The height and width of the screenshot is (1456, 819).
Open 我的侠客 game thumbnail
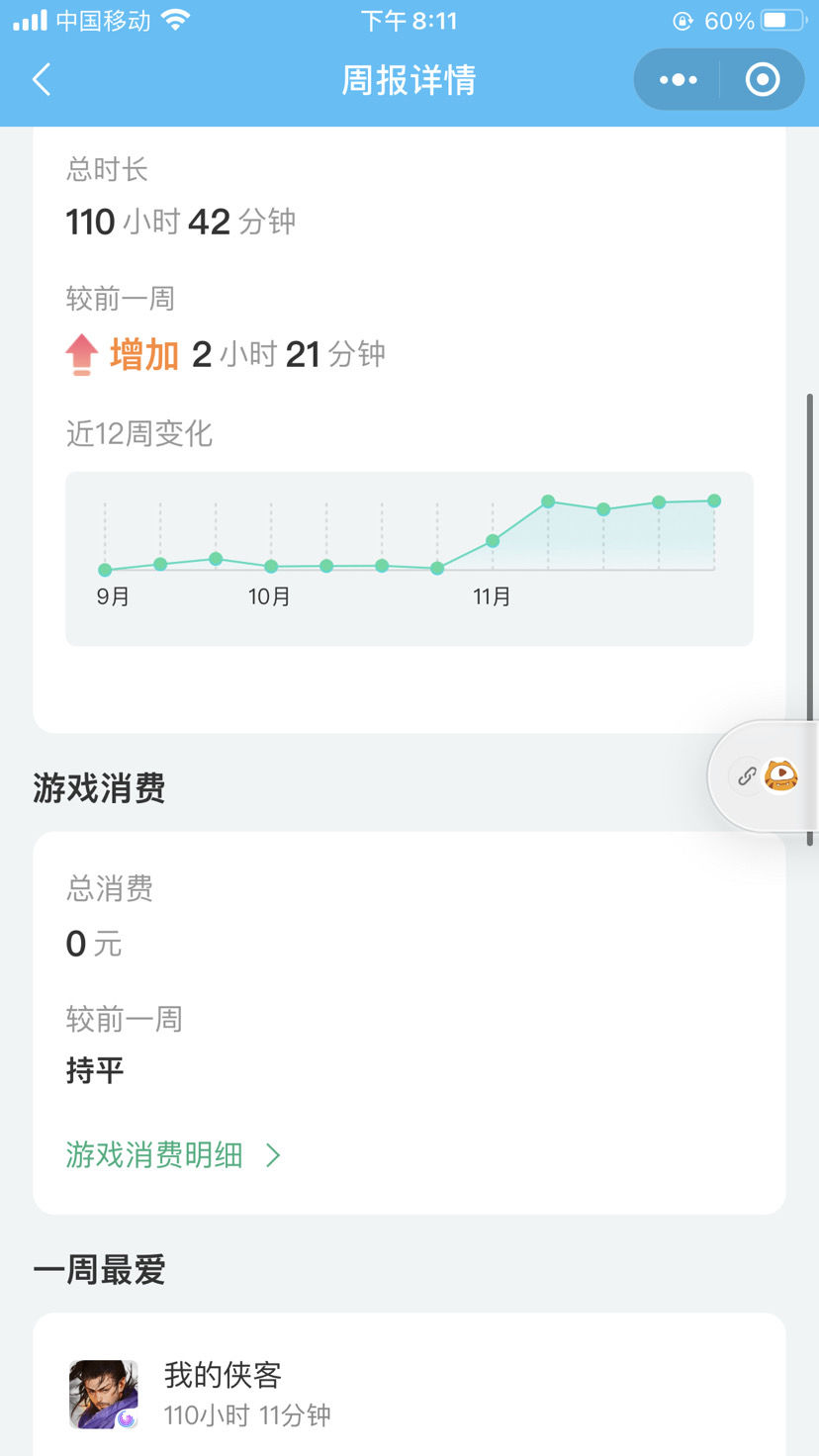tap(104, 1394)
